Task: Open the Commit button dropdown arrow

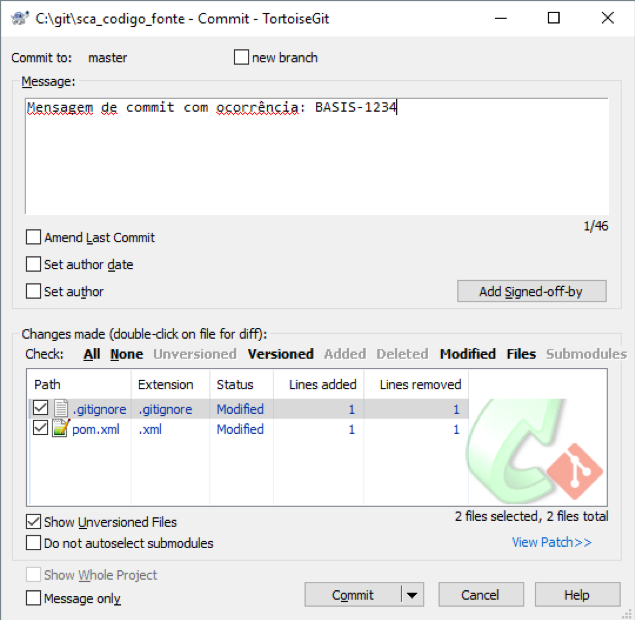Action: [412, 595]
